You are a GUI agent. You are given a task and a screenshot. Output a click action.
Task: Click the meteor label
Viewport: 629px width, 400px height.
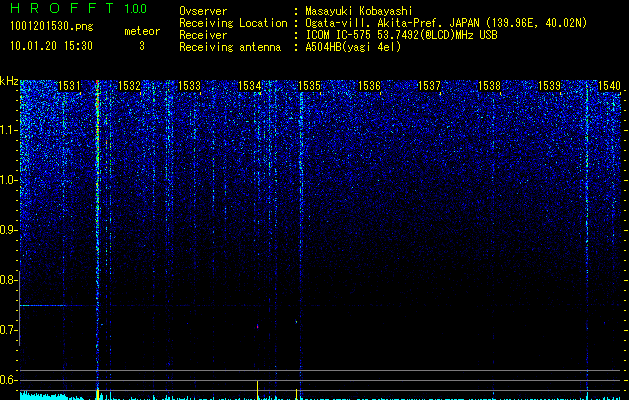(x=142, y=31)
